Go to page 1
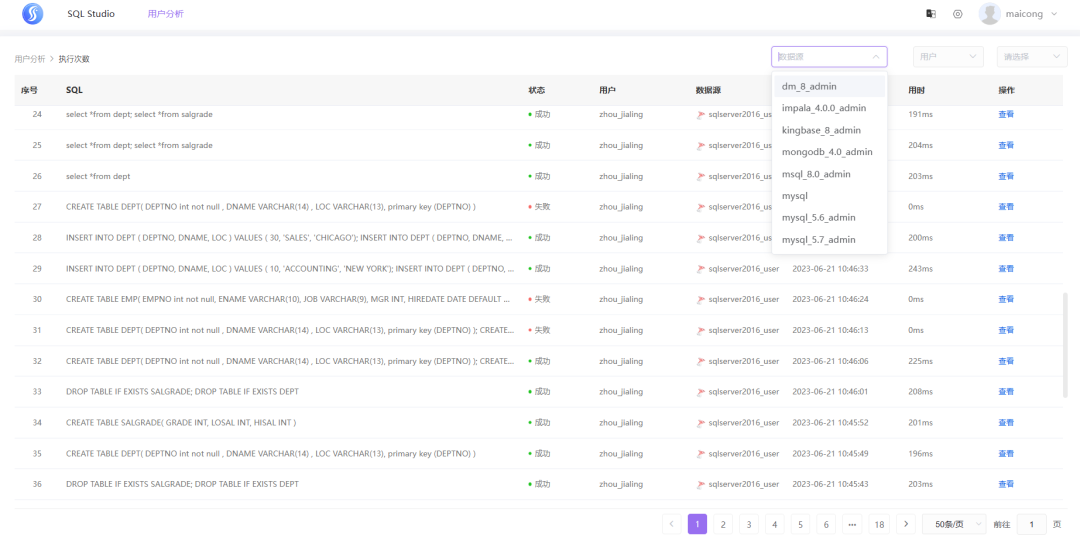Screen dimensions: 1080x536 point(697,524)
